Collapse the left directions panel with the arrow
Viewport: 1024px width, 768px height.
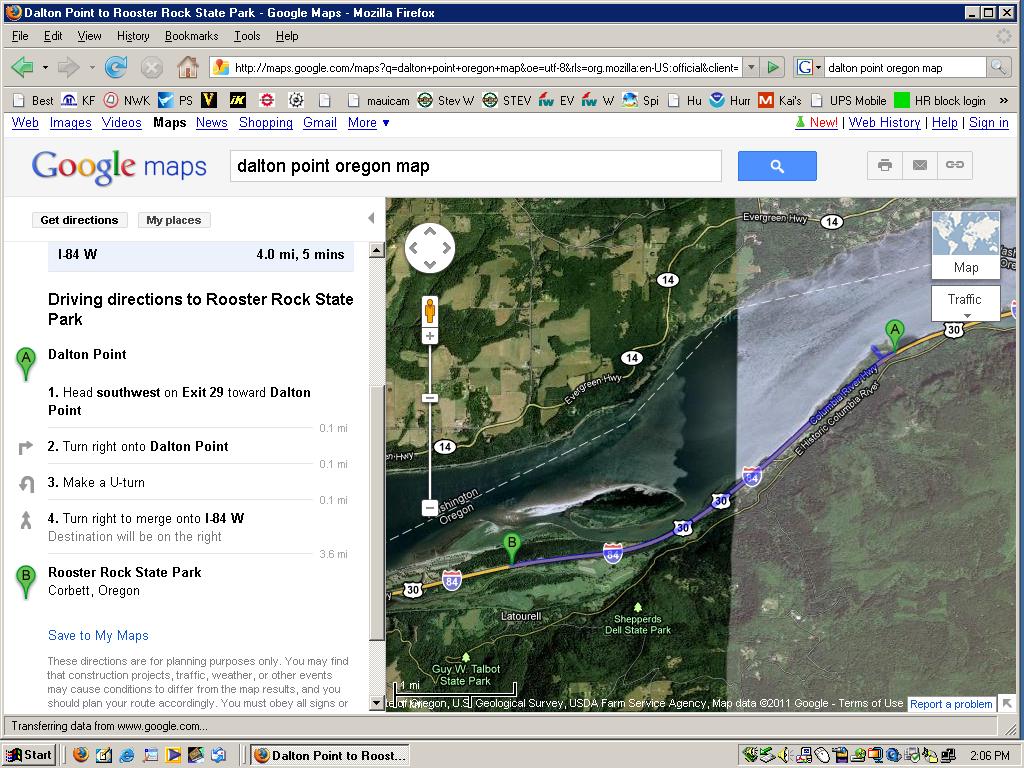(x=371, y=218)
